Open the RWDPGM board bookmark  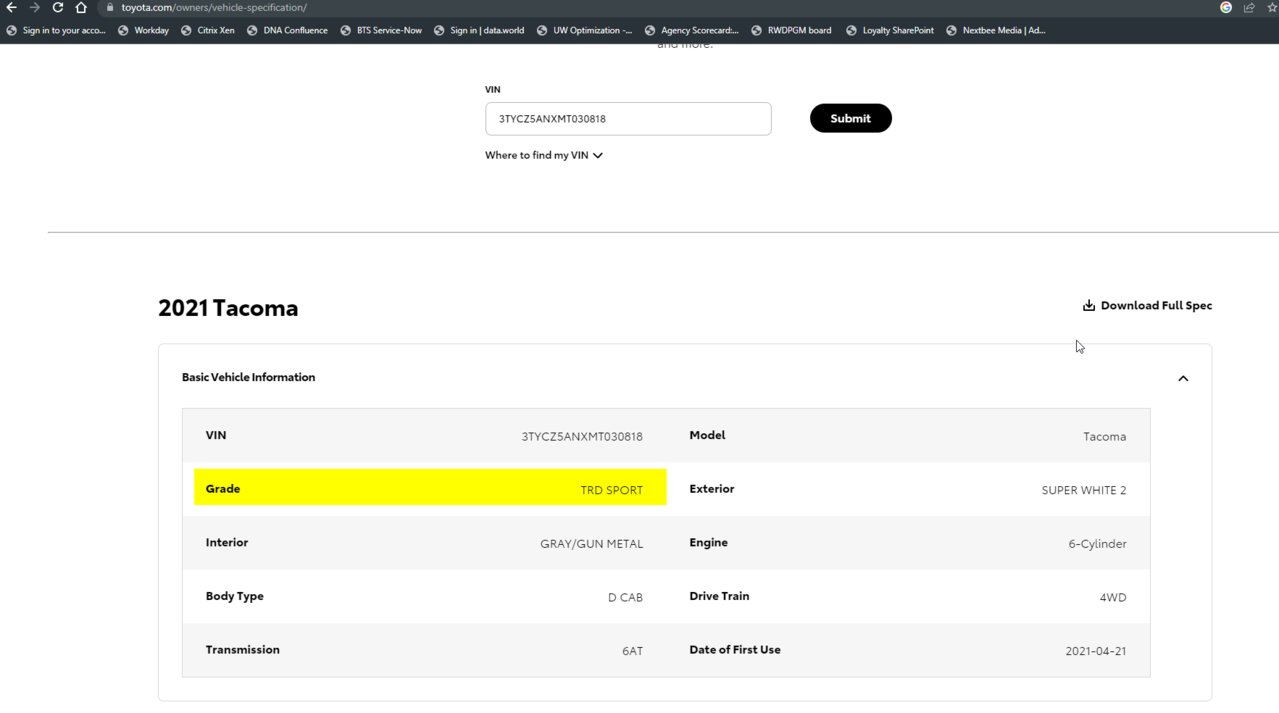(791, 30)
